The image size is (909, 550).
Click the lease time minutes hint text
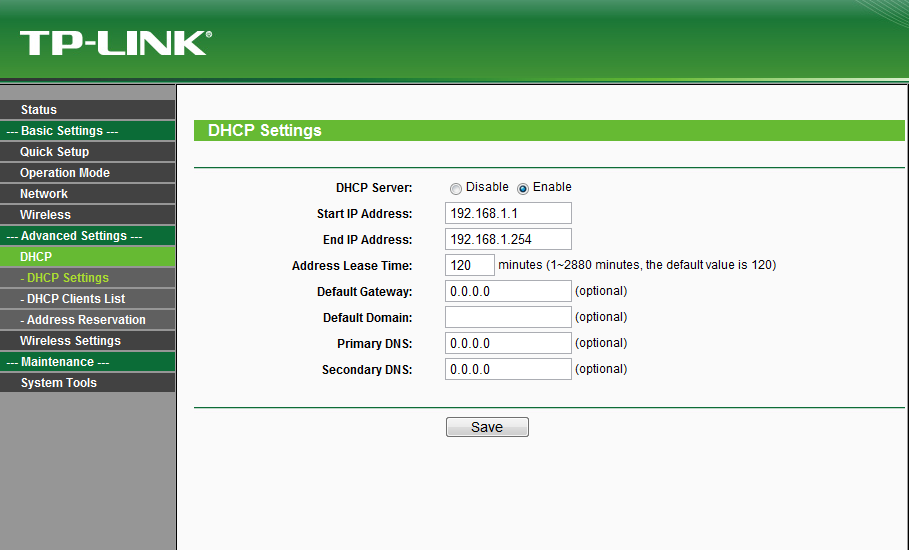pos(637,265)
